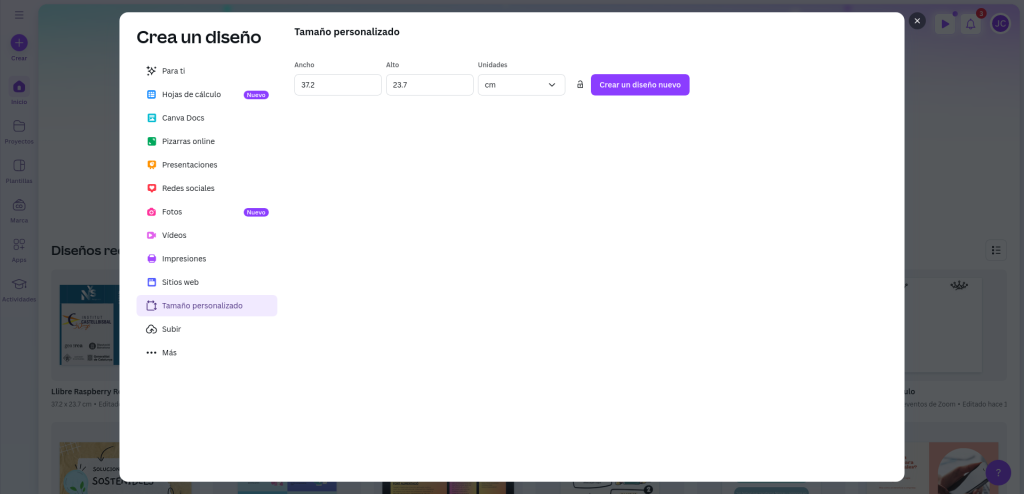
Task: Open the help question mark button
Action: (998, 472)
